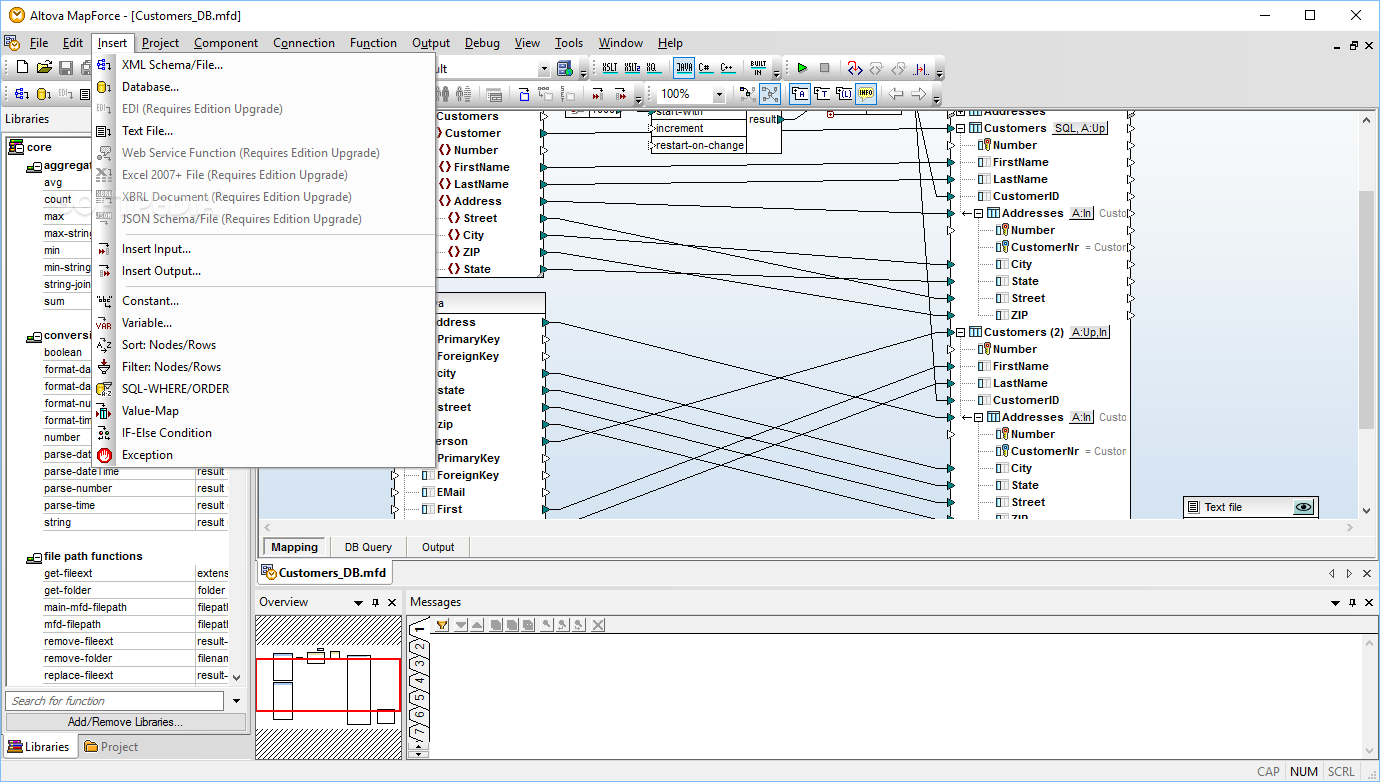Open Overview panel options dropdown
This screenshot has height=782, width=1380.
point(358,603)
